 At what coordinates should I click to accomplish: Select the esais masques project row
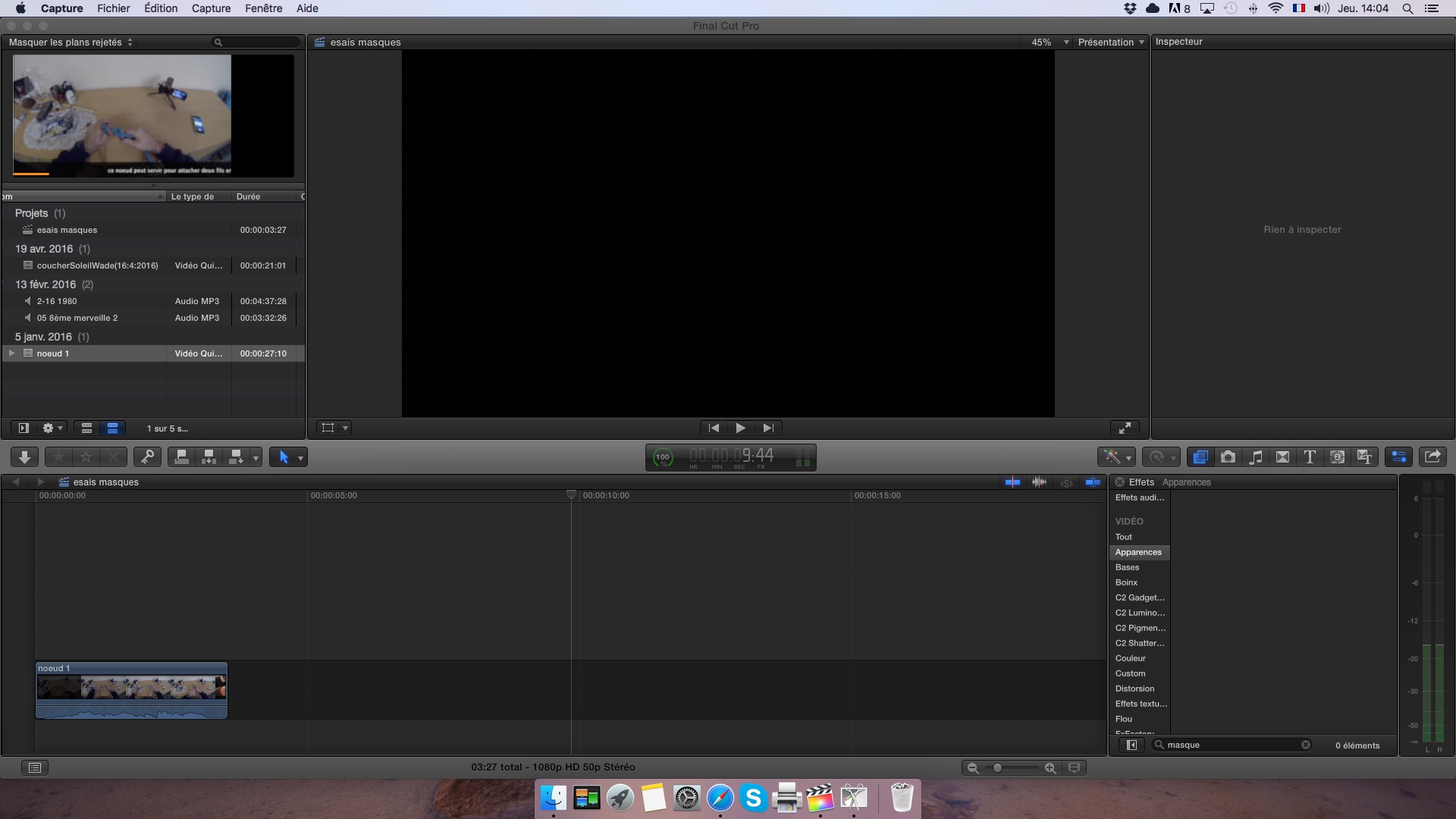point(153,230)
